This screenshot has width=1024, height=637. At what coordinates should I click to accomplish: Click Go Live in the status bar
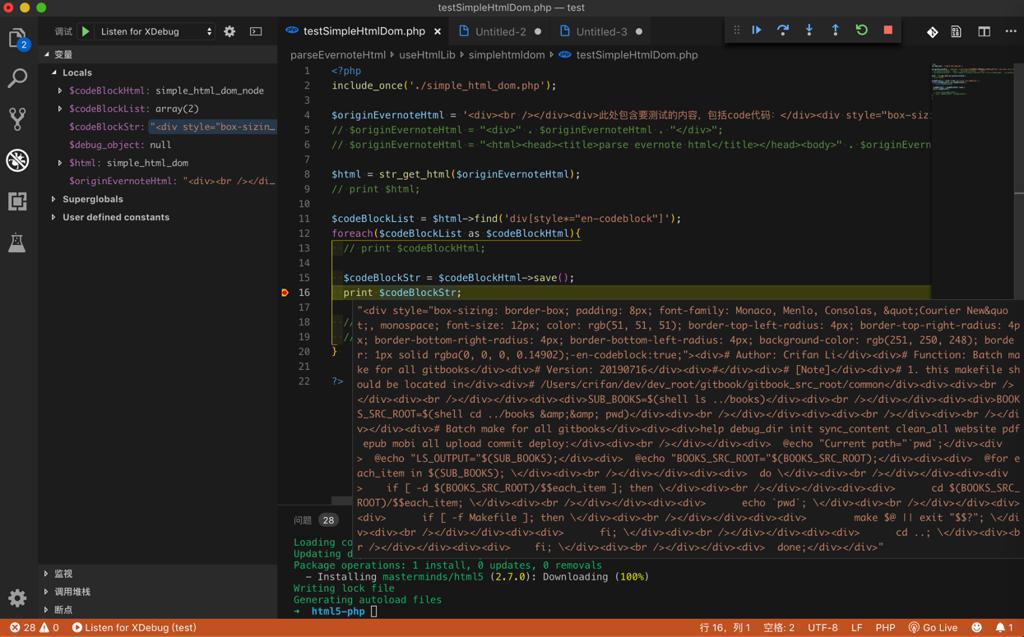[x=932, y=627]
